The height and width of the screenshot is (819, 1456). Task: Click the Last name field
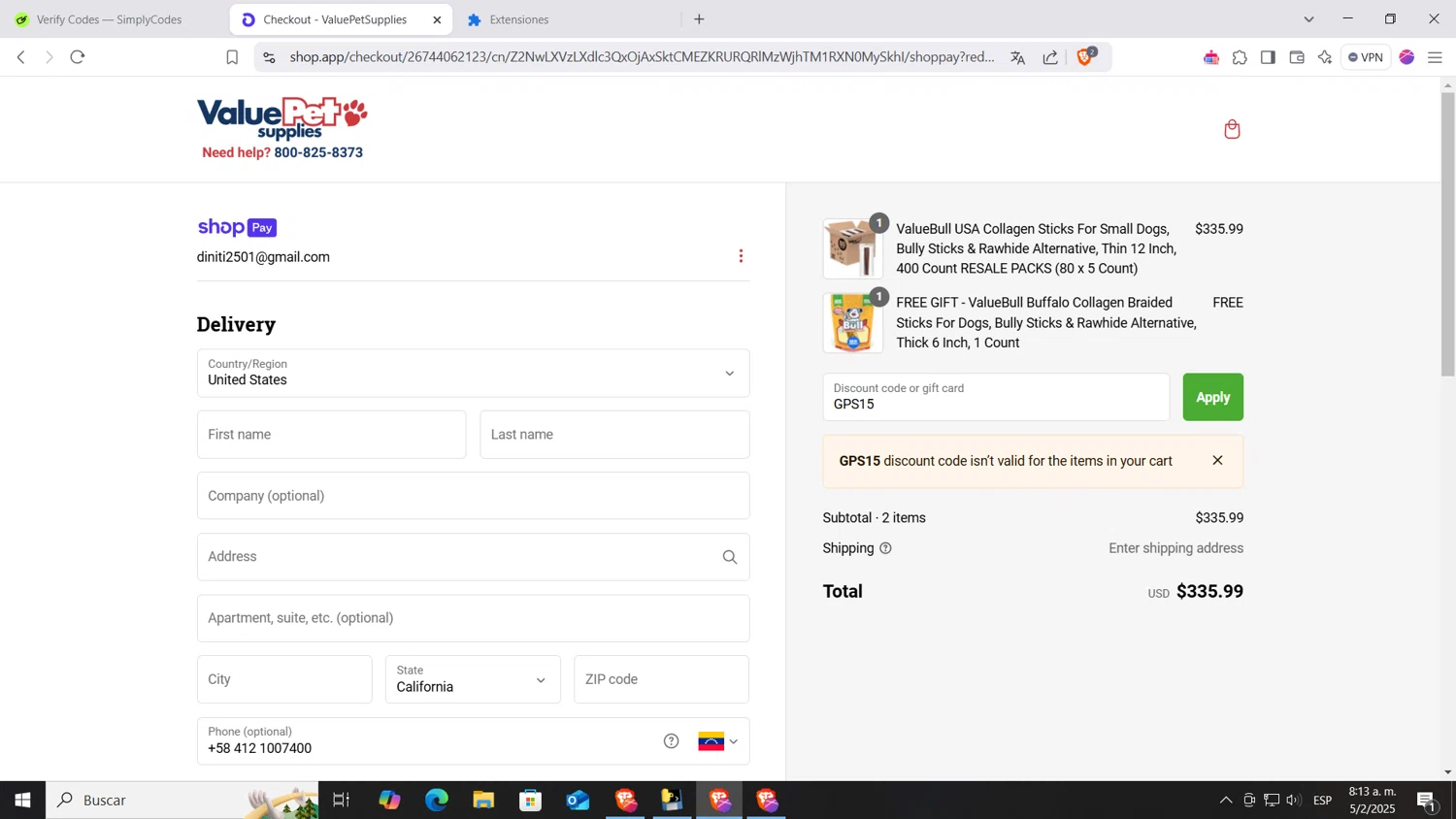(614, 435)
